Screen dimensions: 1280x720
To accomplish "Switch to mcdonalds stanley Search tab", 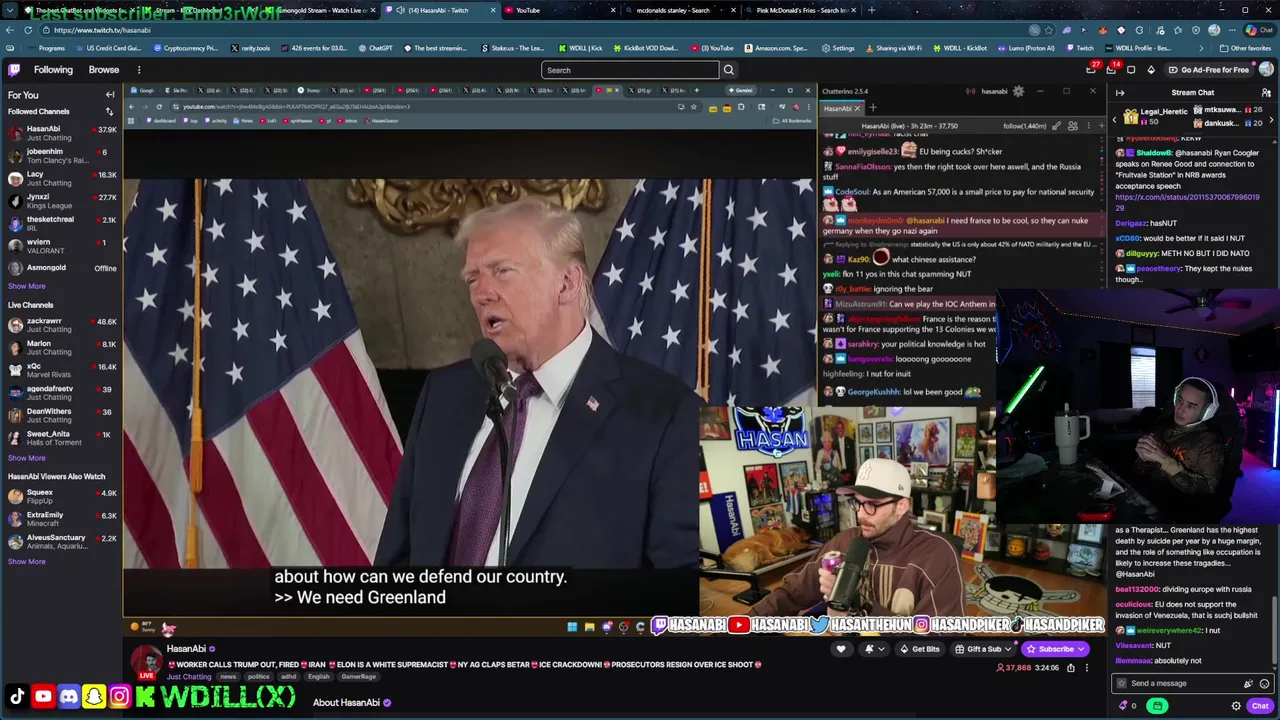I will coord(680,10).
